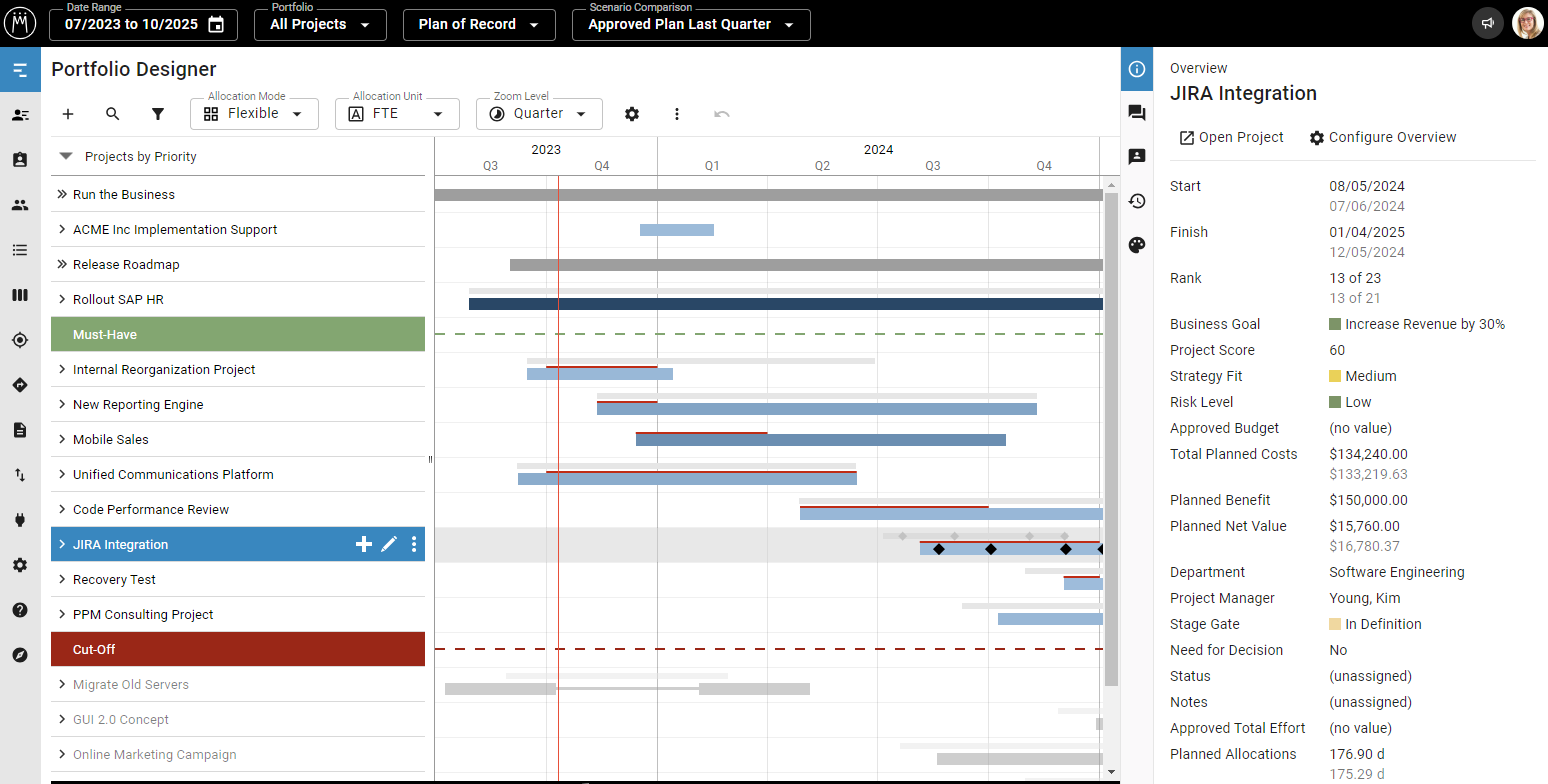Edit JIRA Integration using its pencil icon
The width and height of the screenshot is (1548, 784).
[x=388, y=544]
